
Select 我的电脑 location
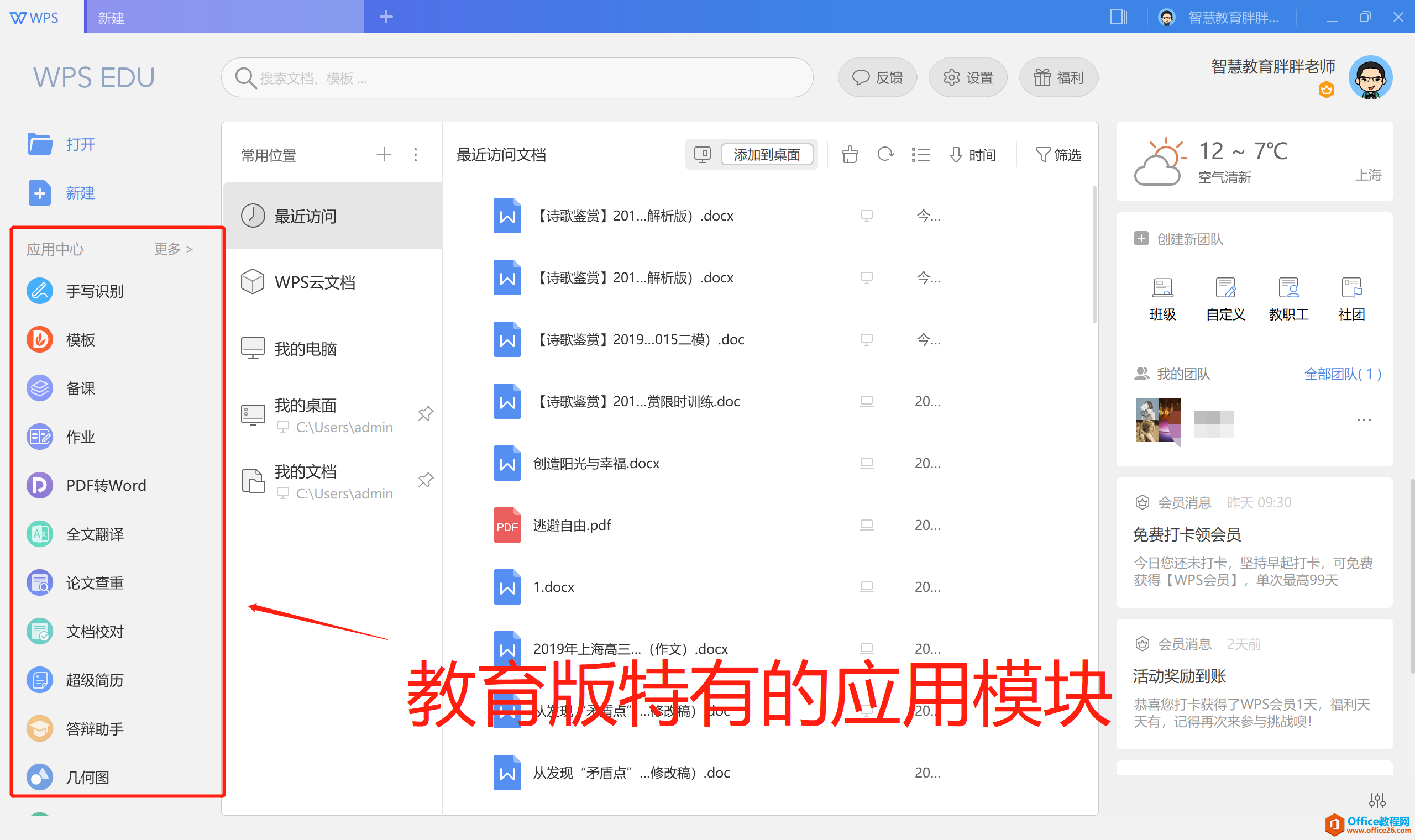tap(333, 348)
